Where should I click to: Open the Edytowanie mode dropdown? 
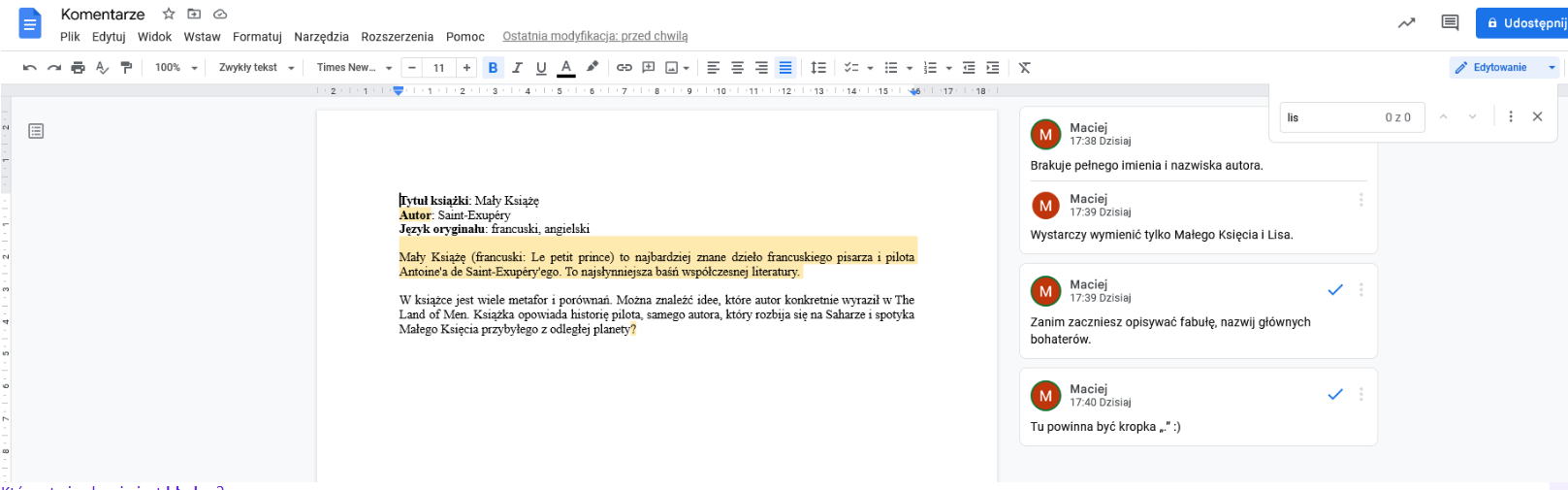(1504, 68)
